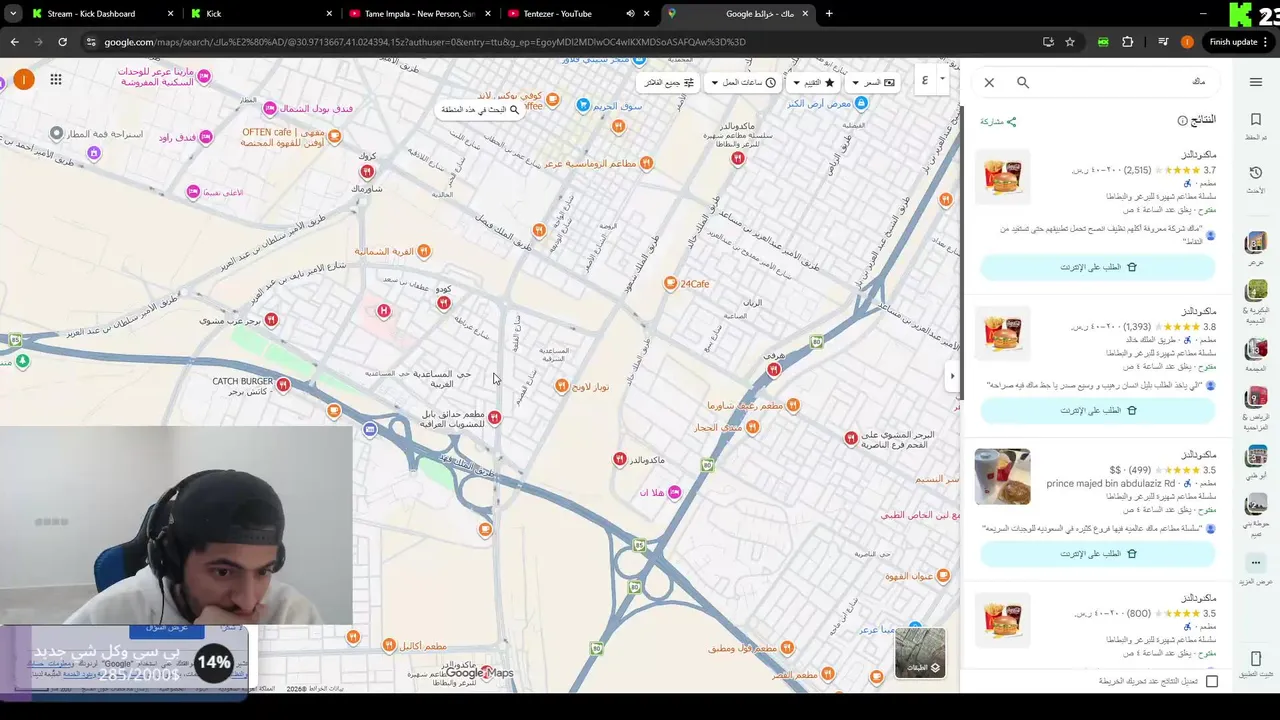Open the 24Cafe map pin
This screenshot has height=720, width=1280.
671,284
